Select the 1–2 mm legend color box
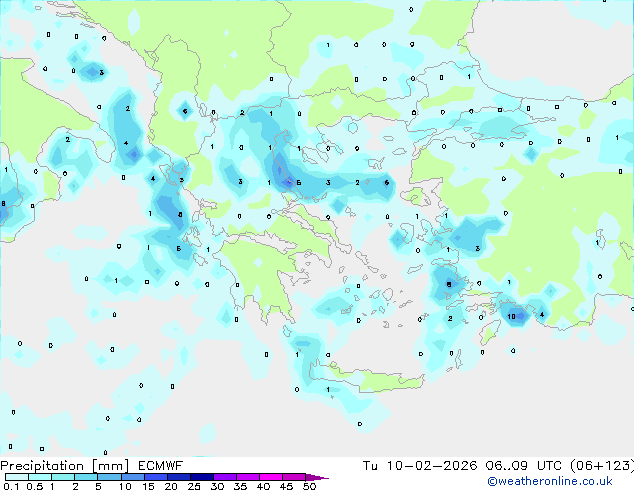 (63, 477)
